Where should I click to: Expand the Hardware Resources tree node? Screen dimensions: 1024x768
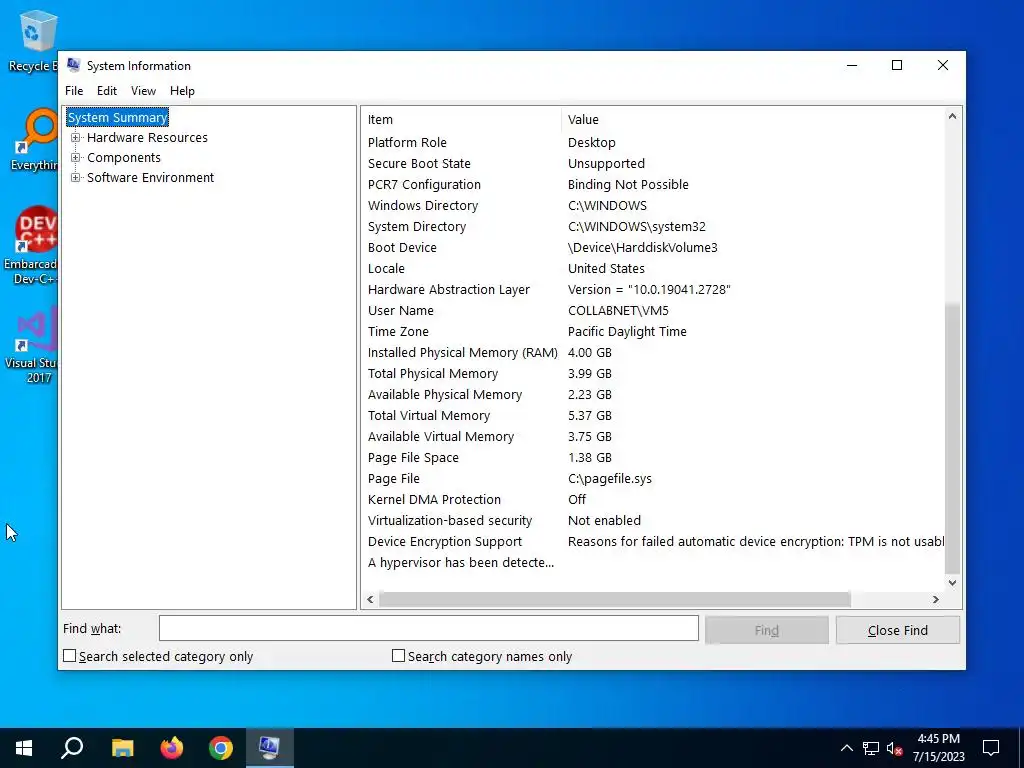76,138
